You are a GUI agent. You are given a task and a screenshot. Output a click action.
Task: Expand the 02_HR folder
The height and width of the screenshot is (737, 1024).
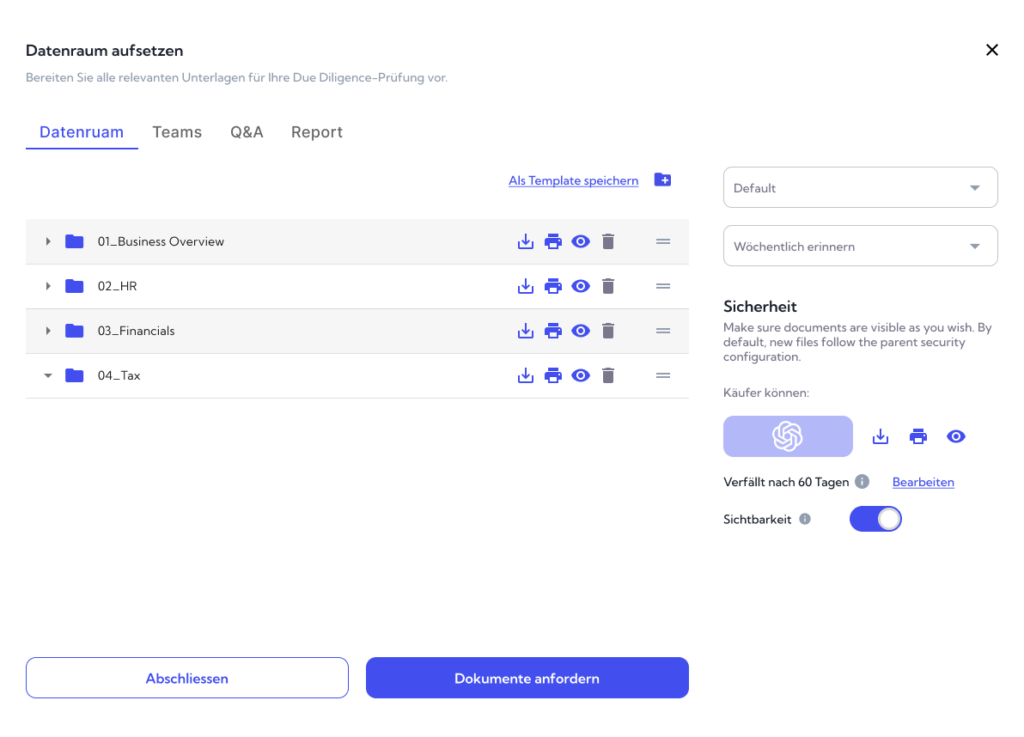coord(48,286)
